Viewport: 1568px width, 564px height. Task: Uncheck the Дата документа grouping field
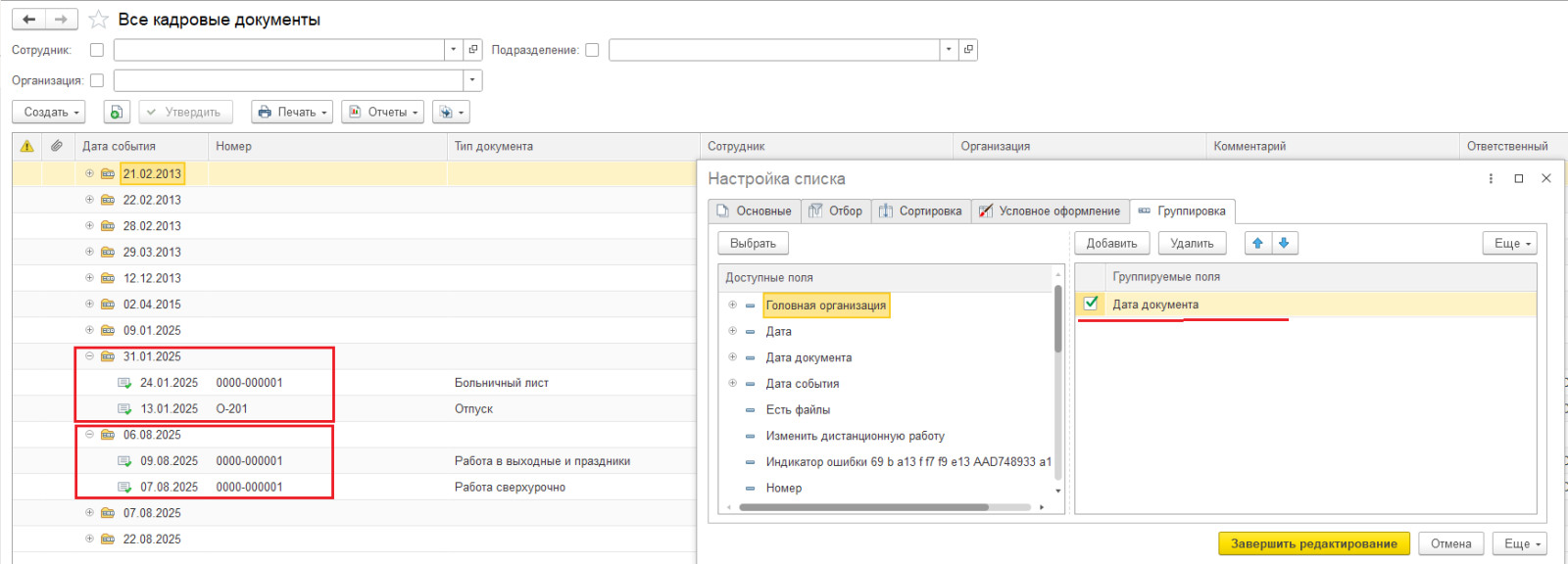tap(1091, 304)
